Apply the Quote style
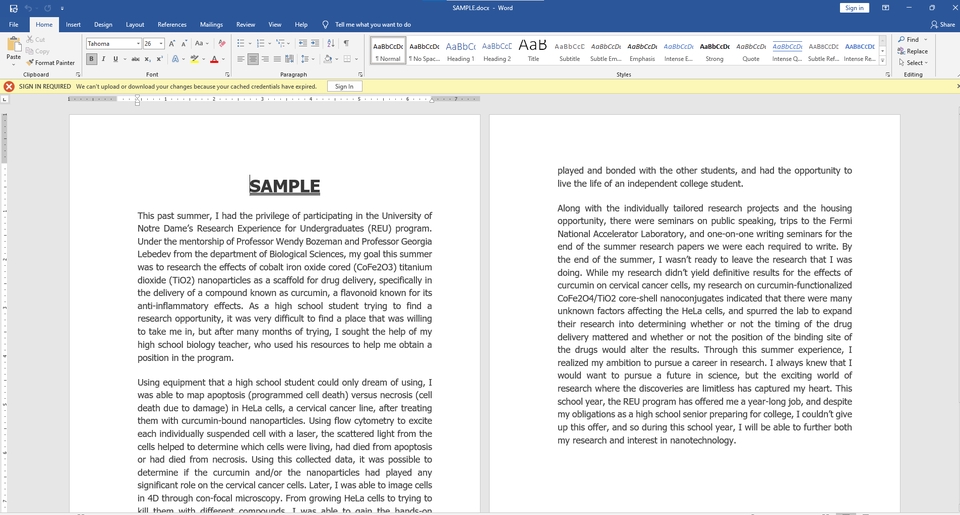The width and height of the screenshot is (960, 515). (751, 51)
